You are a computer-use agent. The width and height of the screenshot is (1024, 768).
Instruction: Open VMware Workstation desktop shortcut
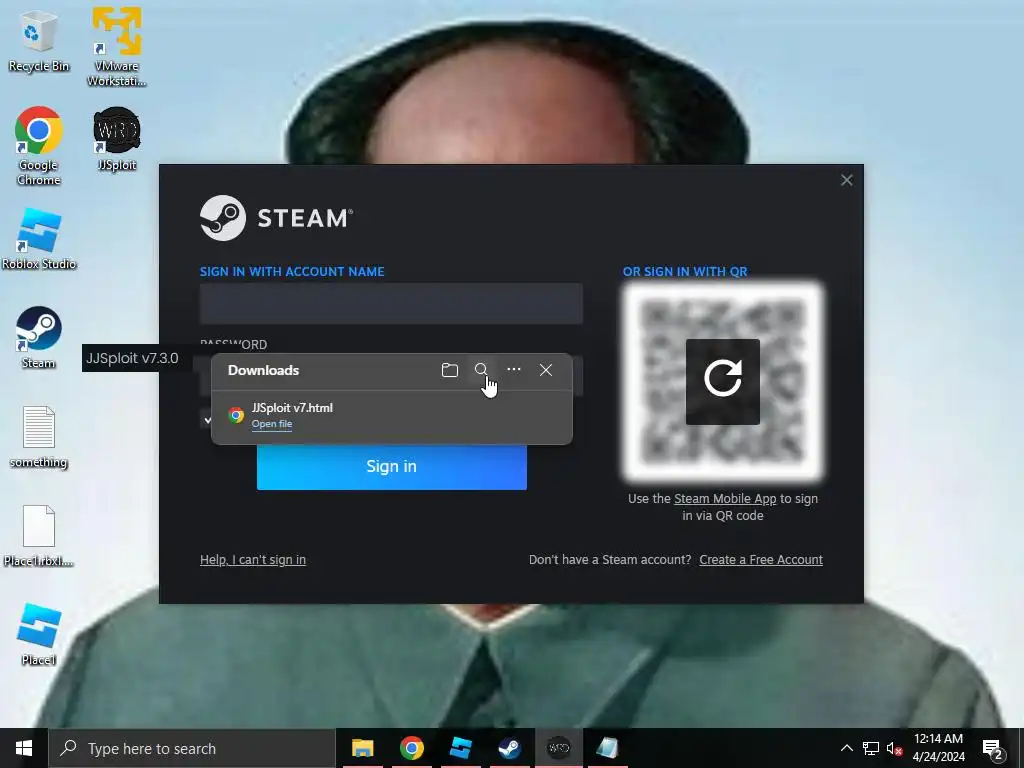click(x=116, y=46)
